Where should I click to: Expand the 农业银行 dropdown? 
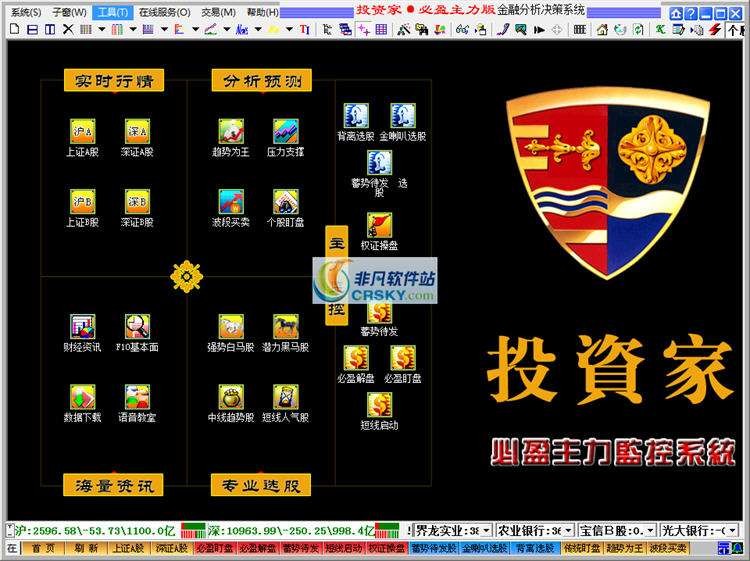tap(568, 530)
